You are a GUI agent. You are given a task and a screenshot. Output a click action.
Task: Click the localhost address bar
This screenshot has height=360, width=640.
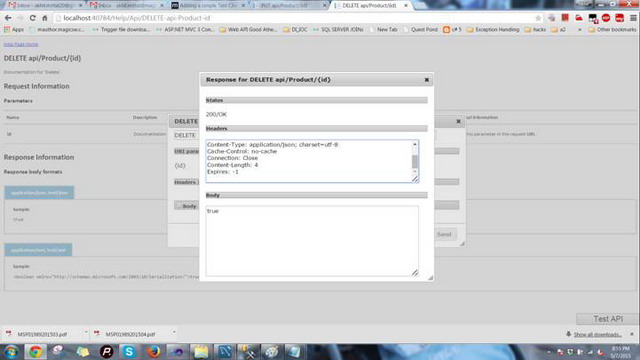[x=294, y=18]
